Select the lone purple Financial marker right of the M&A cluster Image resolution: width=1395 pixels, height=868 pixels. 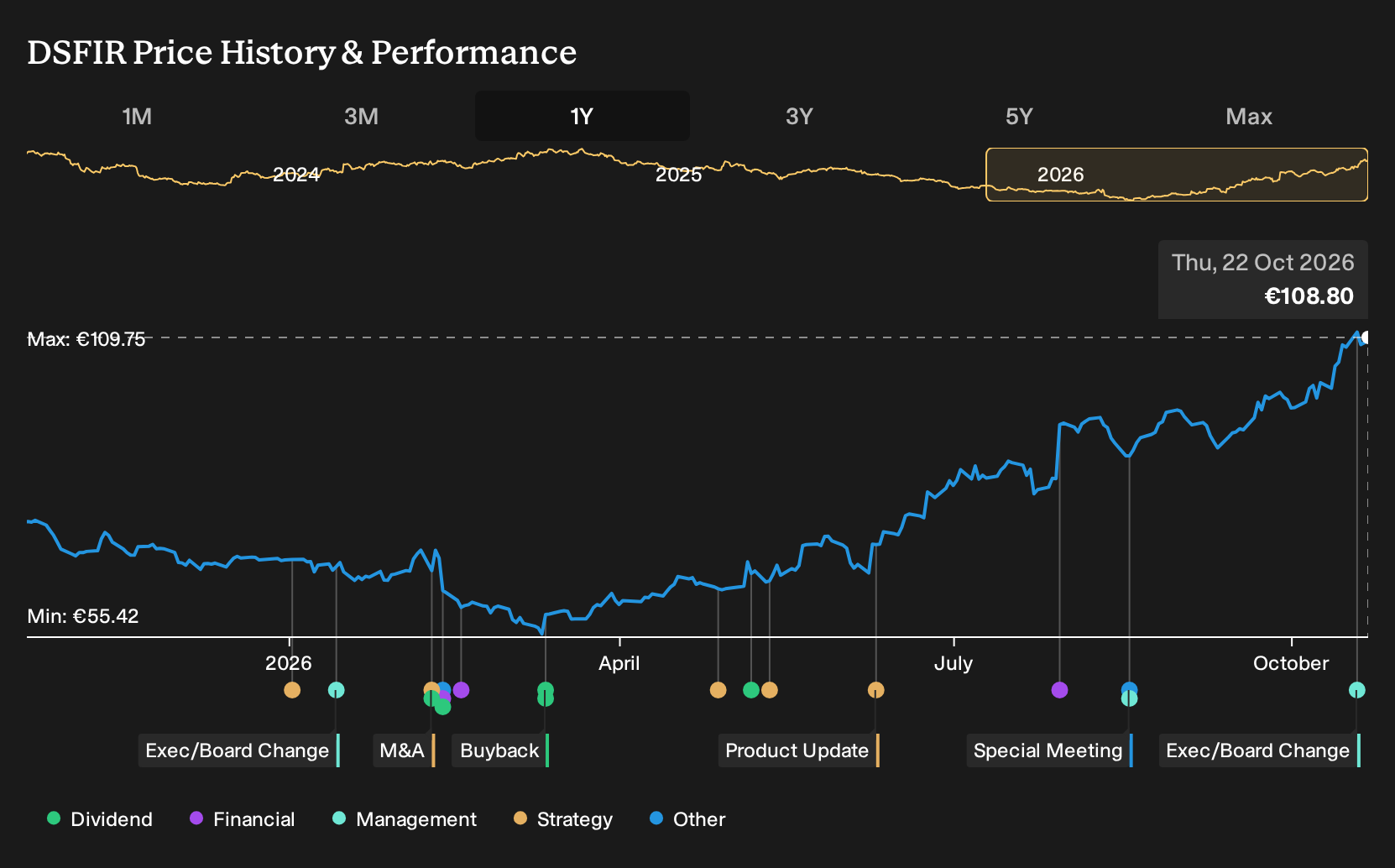461,690
